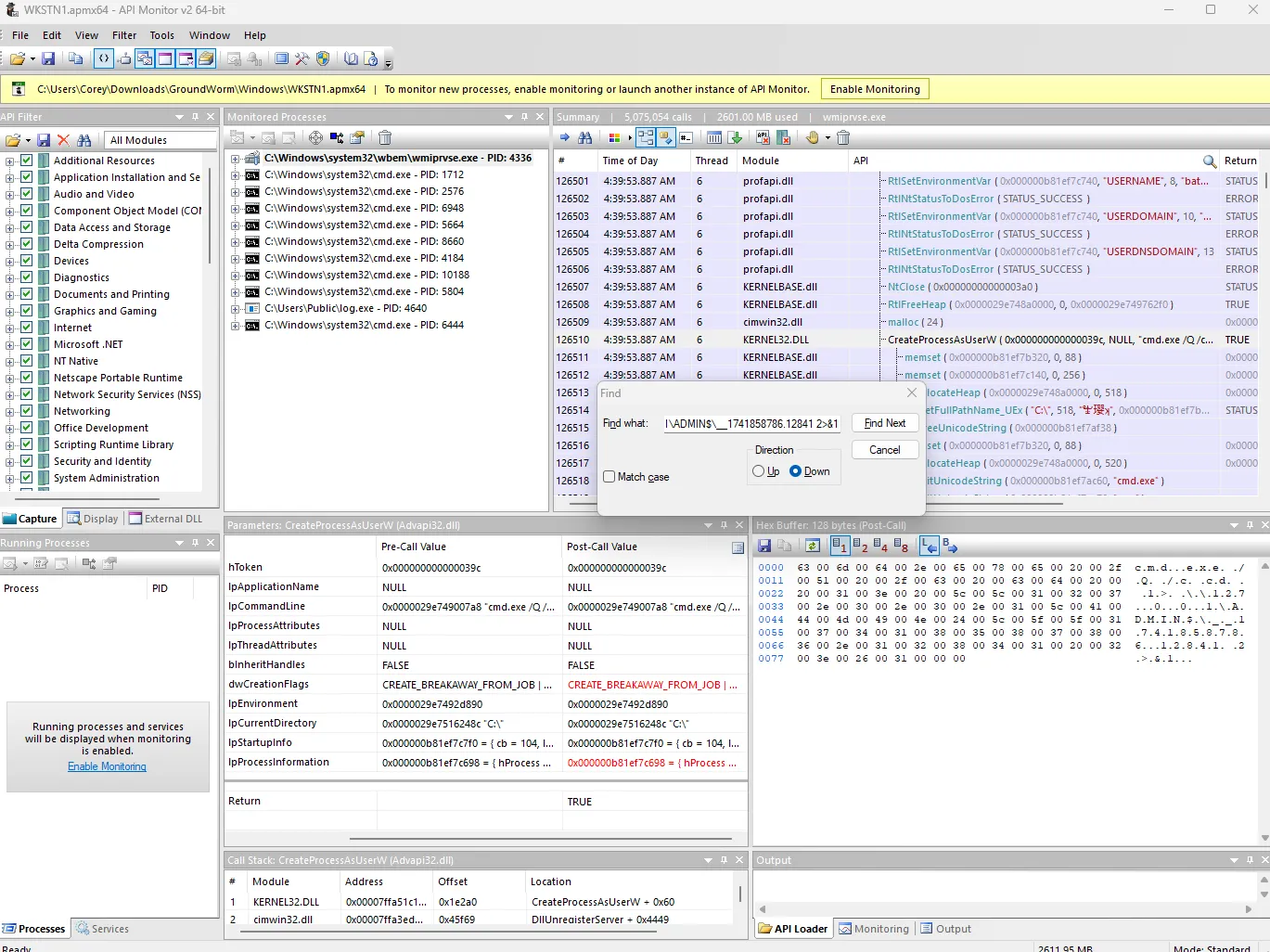
Task: Click the Enable Monitoring button in yellow bar
Action: [x=875, y=89]
